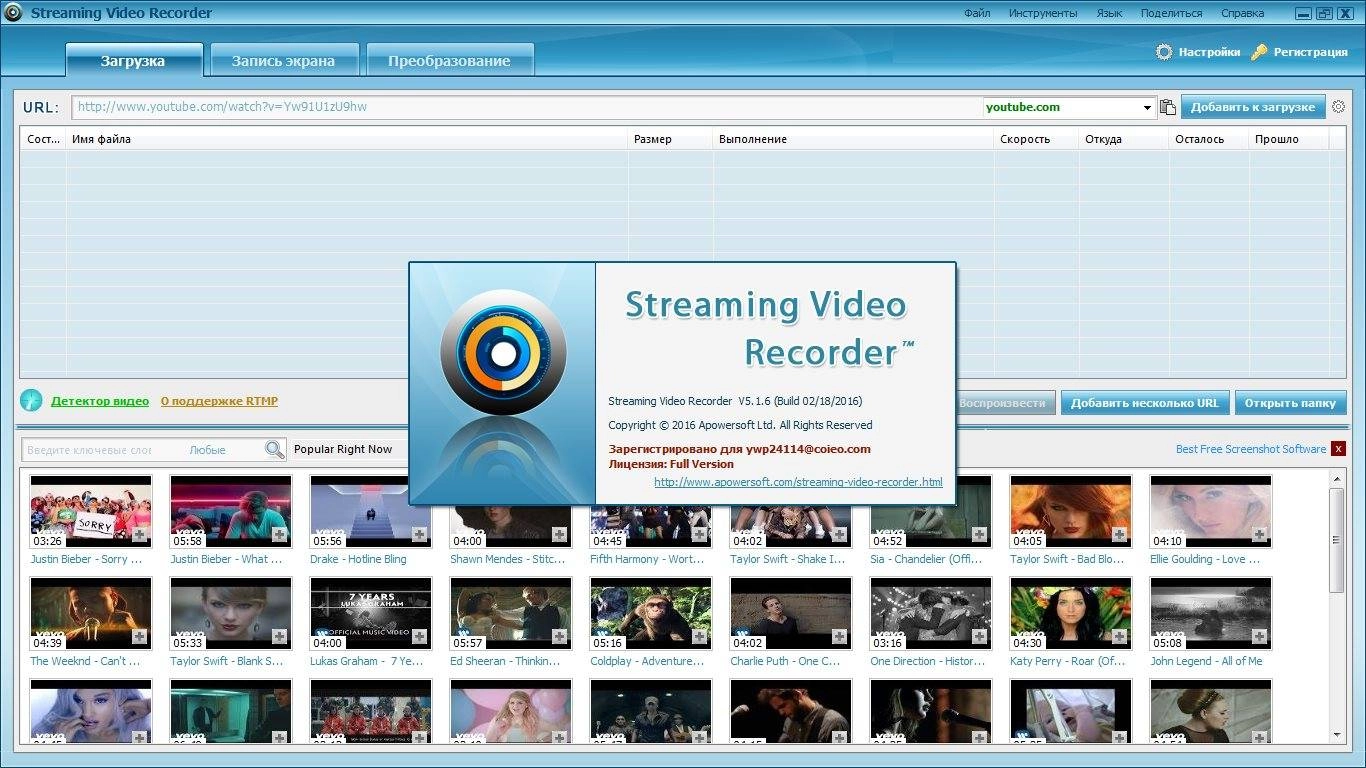1366x768 pixels.
Task: Add Lukas Graham - 7 Years via plus icon
Action: pyautogui.click(x=419, y=637)
